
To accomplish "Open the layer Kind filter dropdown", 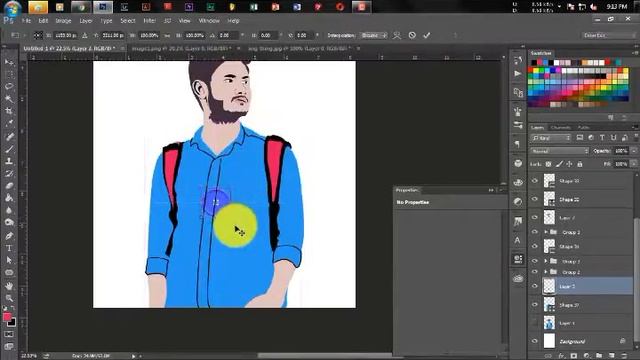I will [551, 138].
